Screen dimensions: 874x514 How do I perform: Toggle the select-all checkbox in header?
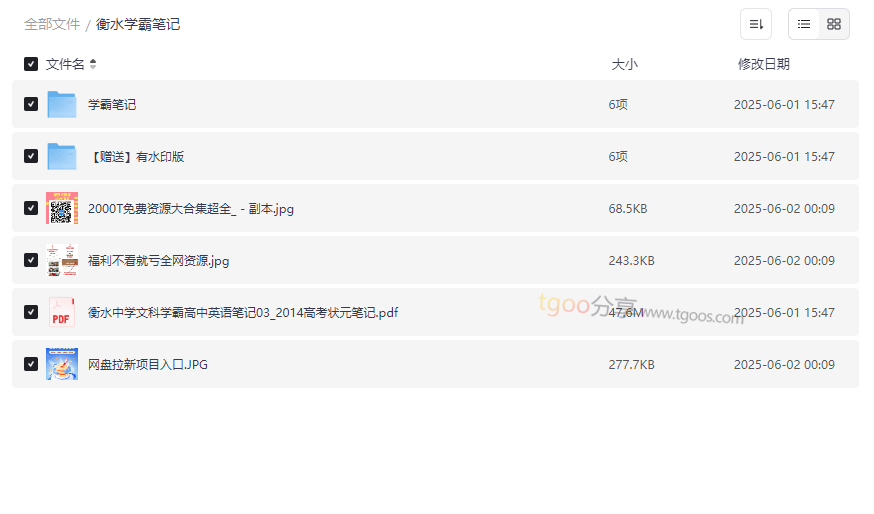point(31,64)
